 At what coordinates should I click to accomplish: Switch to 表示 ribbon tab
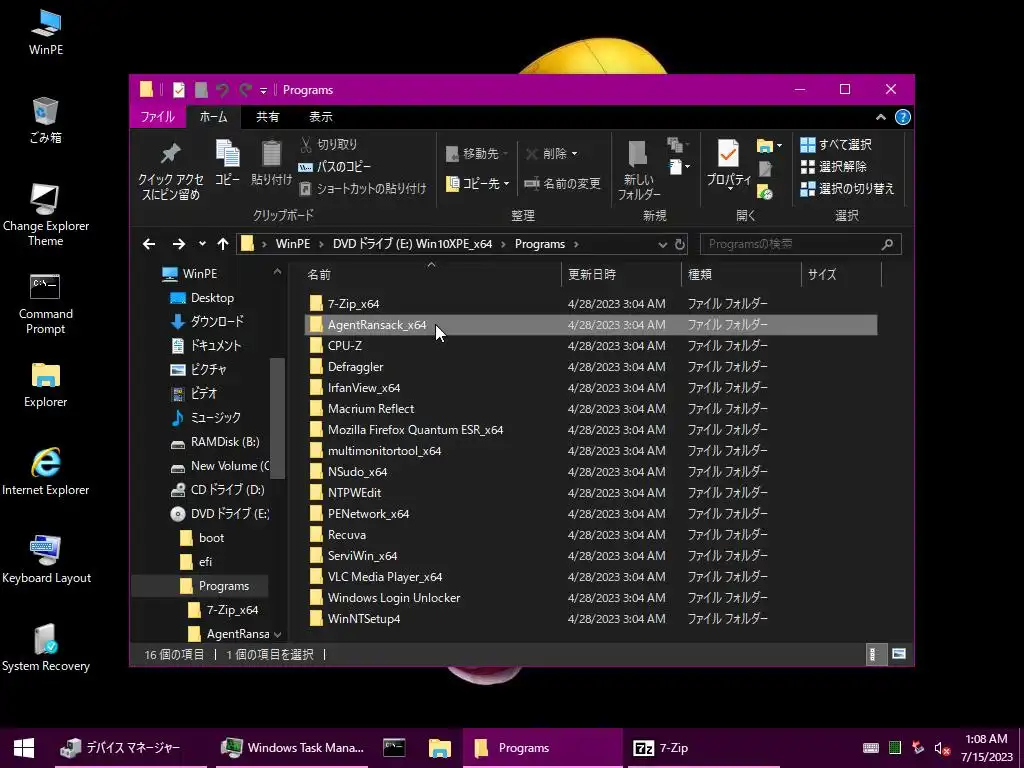[321, 117]
